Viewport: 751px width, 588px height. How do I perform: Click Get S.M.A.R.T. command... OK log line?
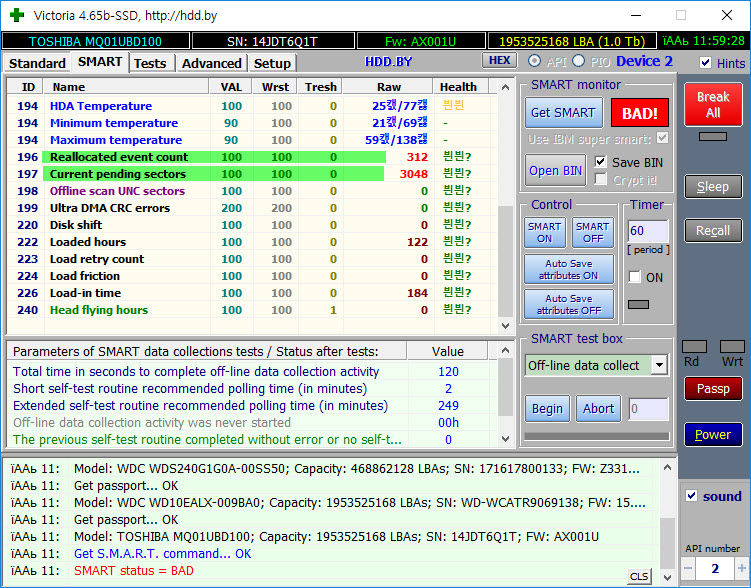pyautogui.click(x=162, y=554)
